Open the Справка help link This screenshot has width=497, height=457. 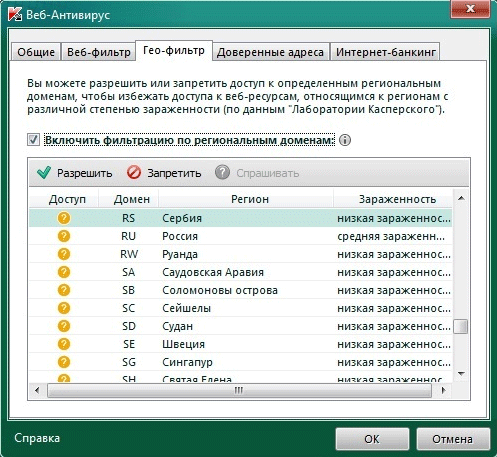(37, 438)
